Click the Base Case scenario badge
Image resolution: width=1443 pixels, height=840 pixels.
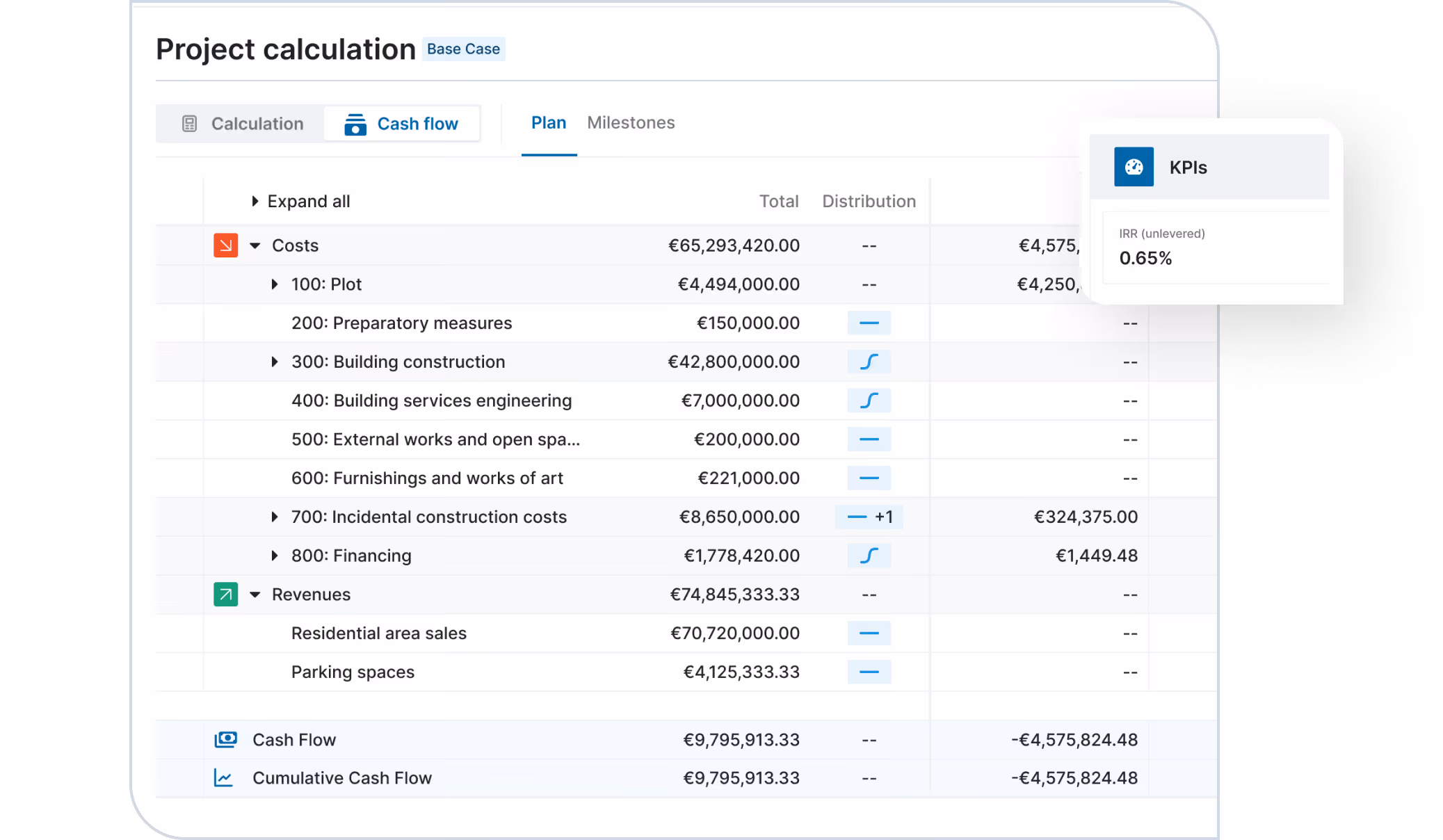pos(463,49)
